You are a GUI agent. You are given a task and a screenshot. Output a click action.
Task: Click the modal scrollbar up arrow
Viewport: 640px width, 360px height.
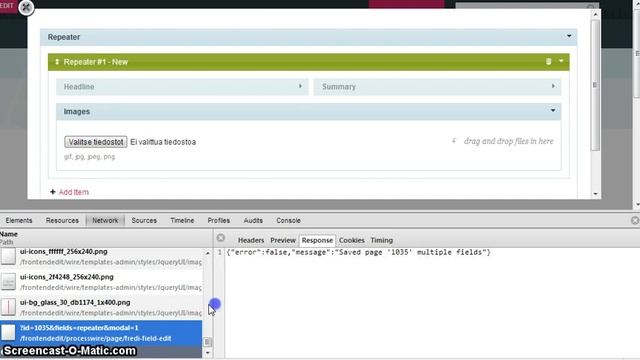tap(596, 14)
